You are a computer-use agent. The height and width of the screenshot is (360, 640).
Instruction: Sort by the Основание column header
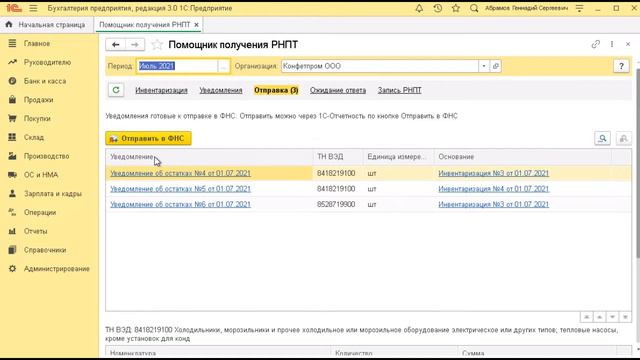tap(522, 157)
